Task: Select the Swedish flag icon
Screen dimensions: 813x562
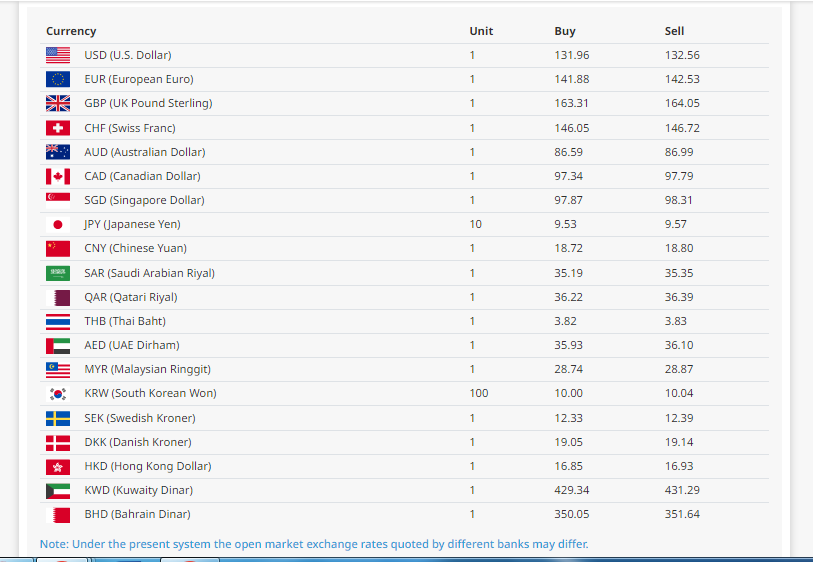Action: pyautogui.click(x=58, y=418)
